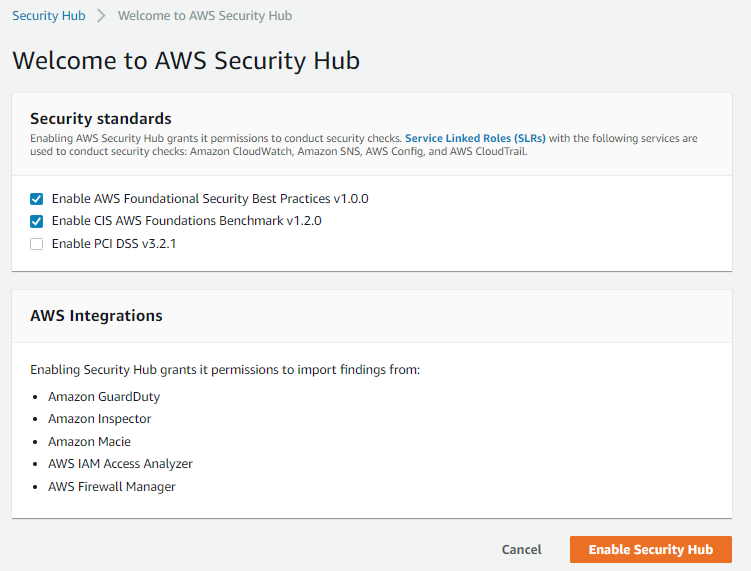Viewport: 751px width, 571px height.
Task: Click the breadcrumb chevron separator
Action: (x=102, y=16)
